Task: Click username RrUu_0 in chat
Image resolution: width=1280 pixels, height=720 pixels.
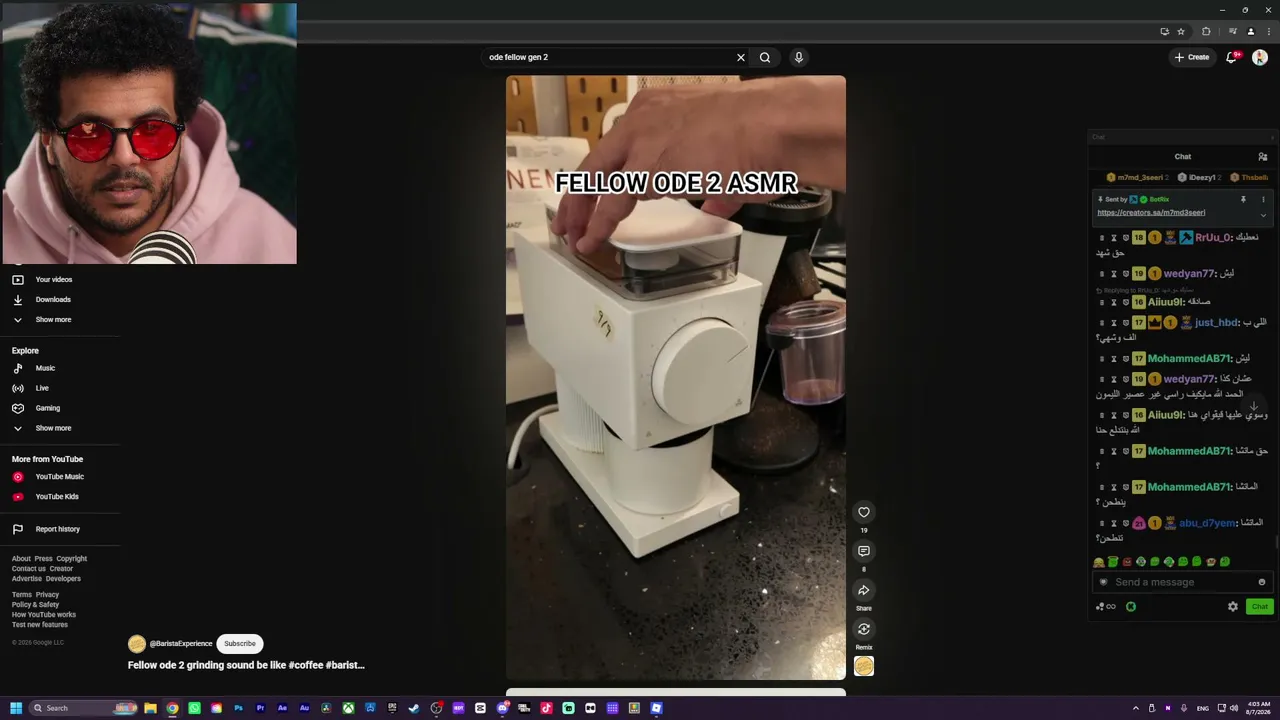Action: pyautogui.click(x=1213, y=238)
